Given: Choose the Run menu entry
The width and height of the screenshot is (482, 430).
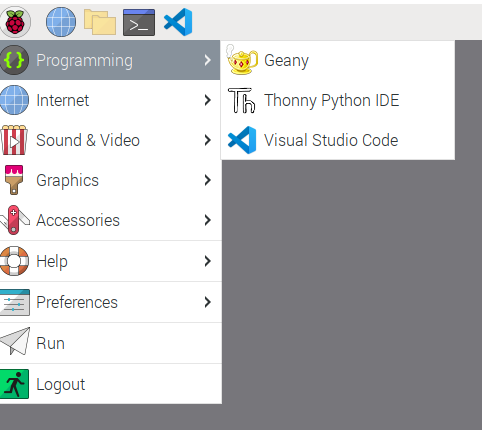Looking at the screenshot, I should click(x=110, y=343).
